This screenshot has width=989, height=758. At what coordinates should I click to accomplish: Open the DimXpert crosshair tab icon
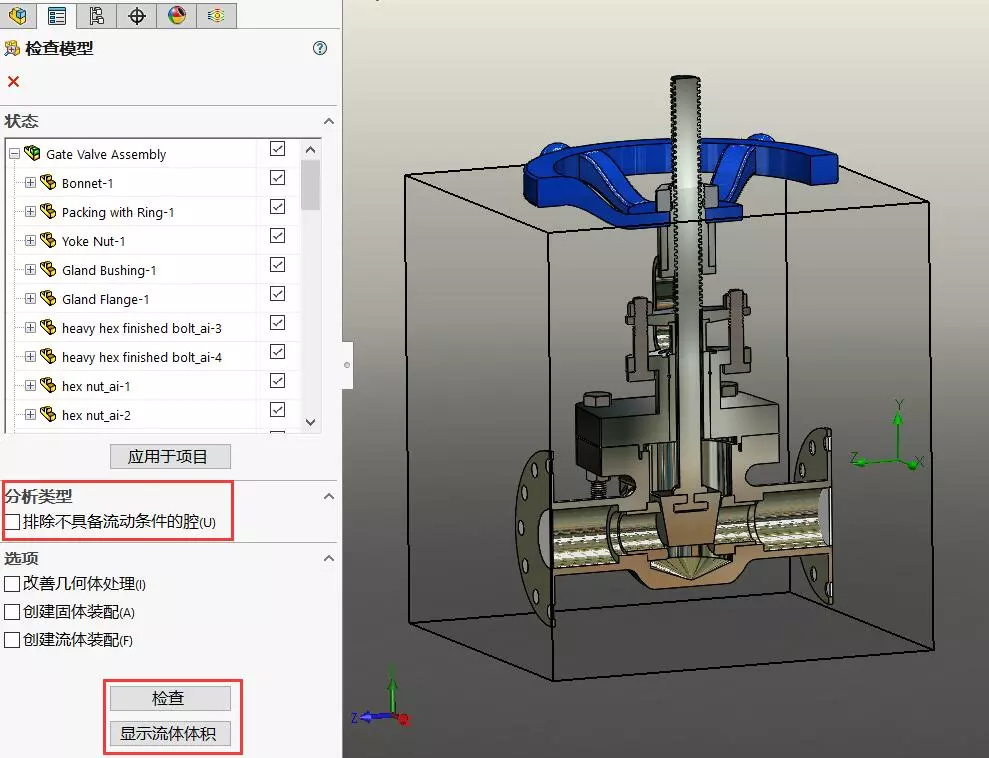[137, 15]
